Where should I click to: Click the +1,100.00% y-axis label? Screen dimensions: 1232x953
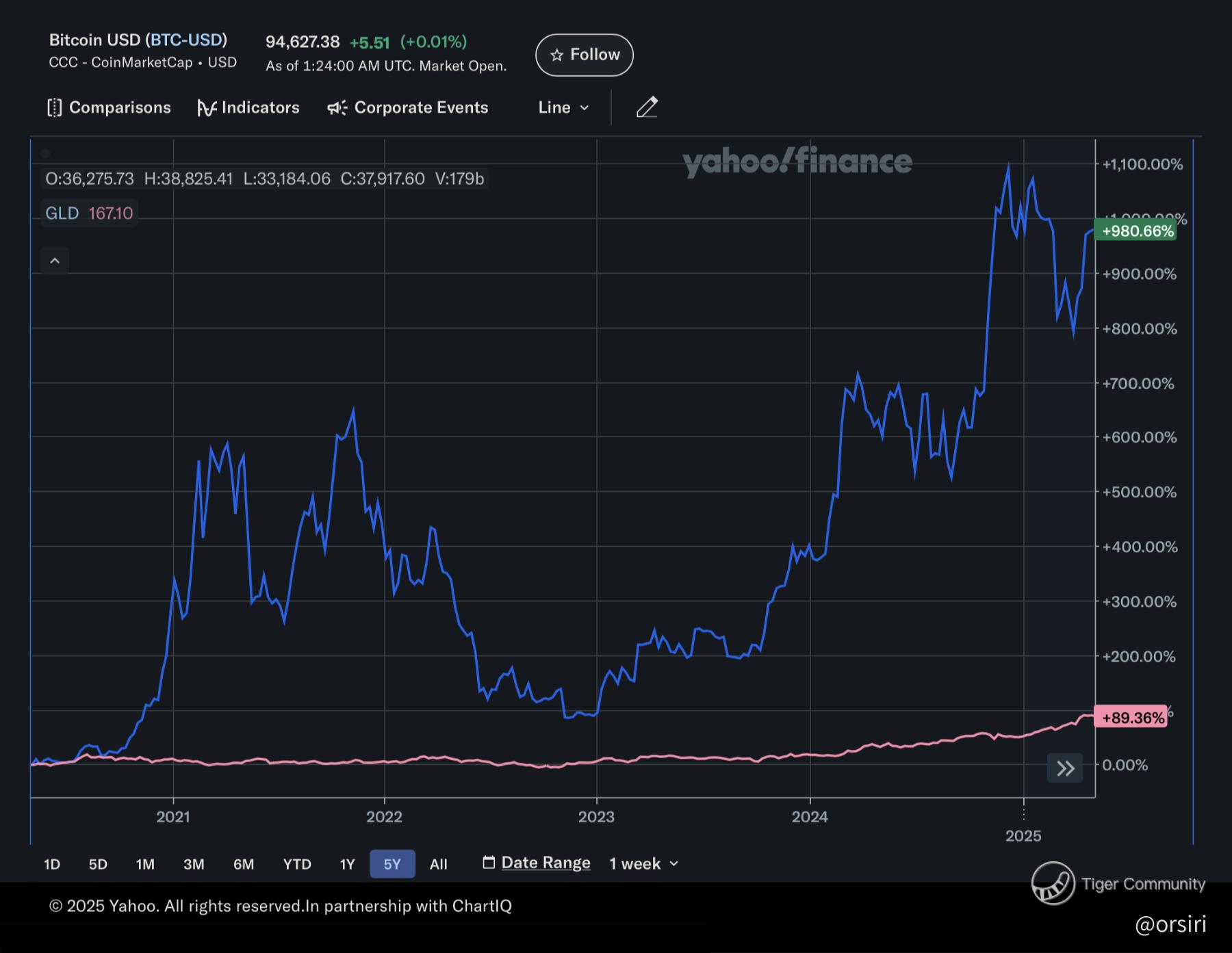coord(1142,164)
